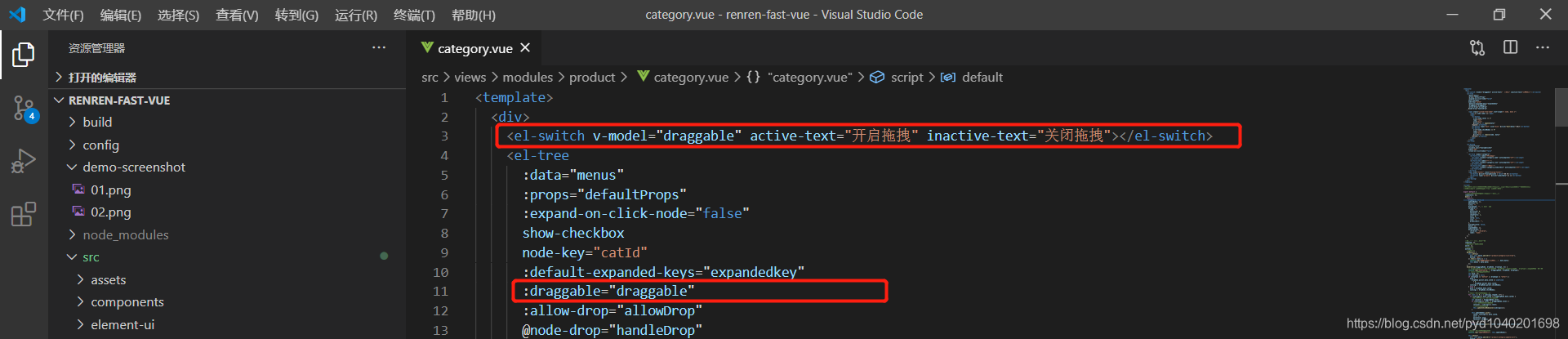Click the views breadcrumb segment

470,77
